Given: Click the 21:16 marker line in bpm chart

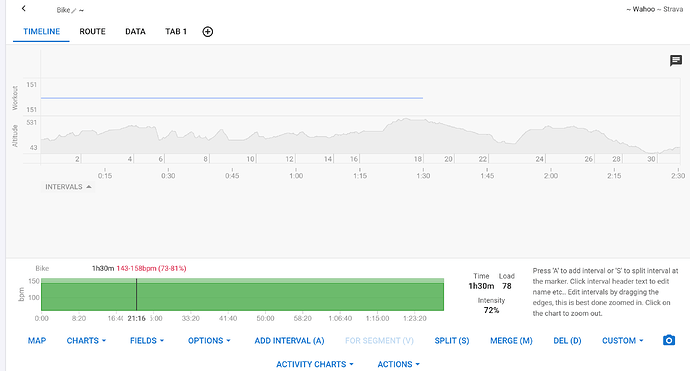Looking at the screenshot, I should point(136,294).
